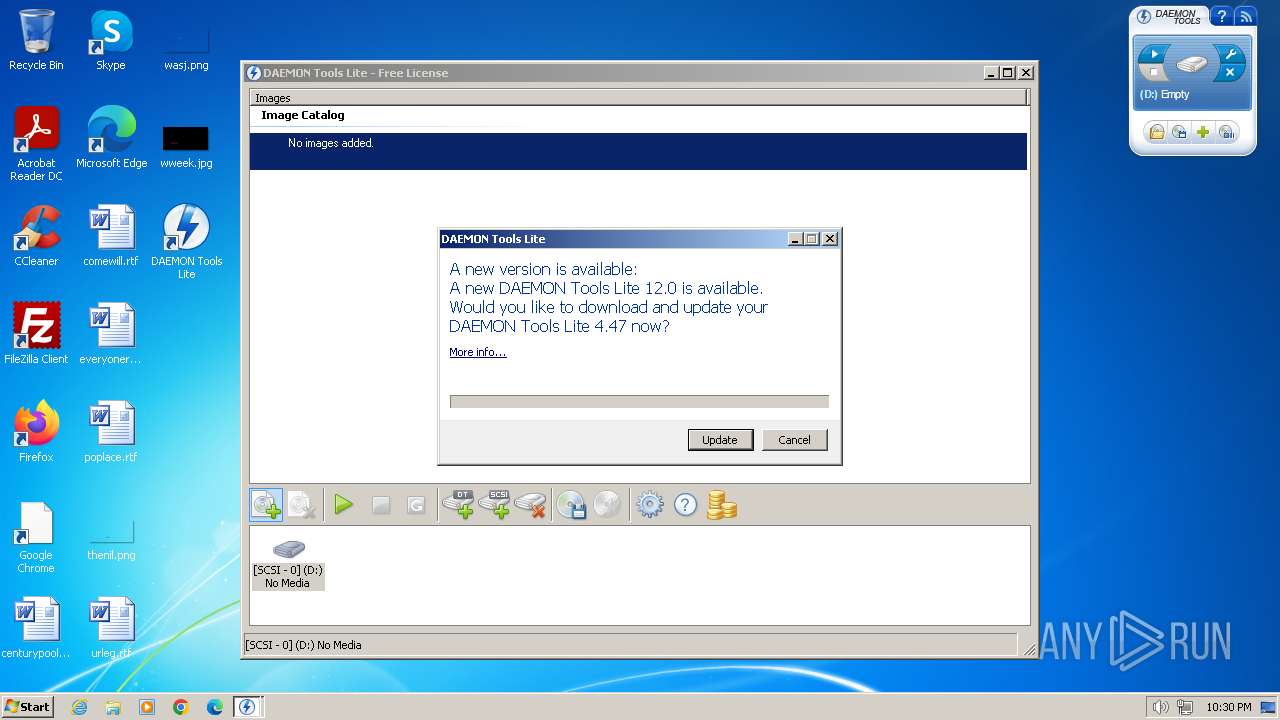Click the DAEMON Tools taskbar button
This screenshot has height=720, width=1280.
point(247,707)
